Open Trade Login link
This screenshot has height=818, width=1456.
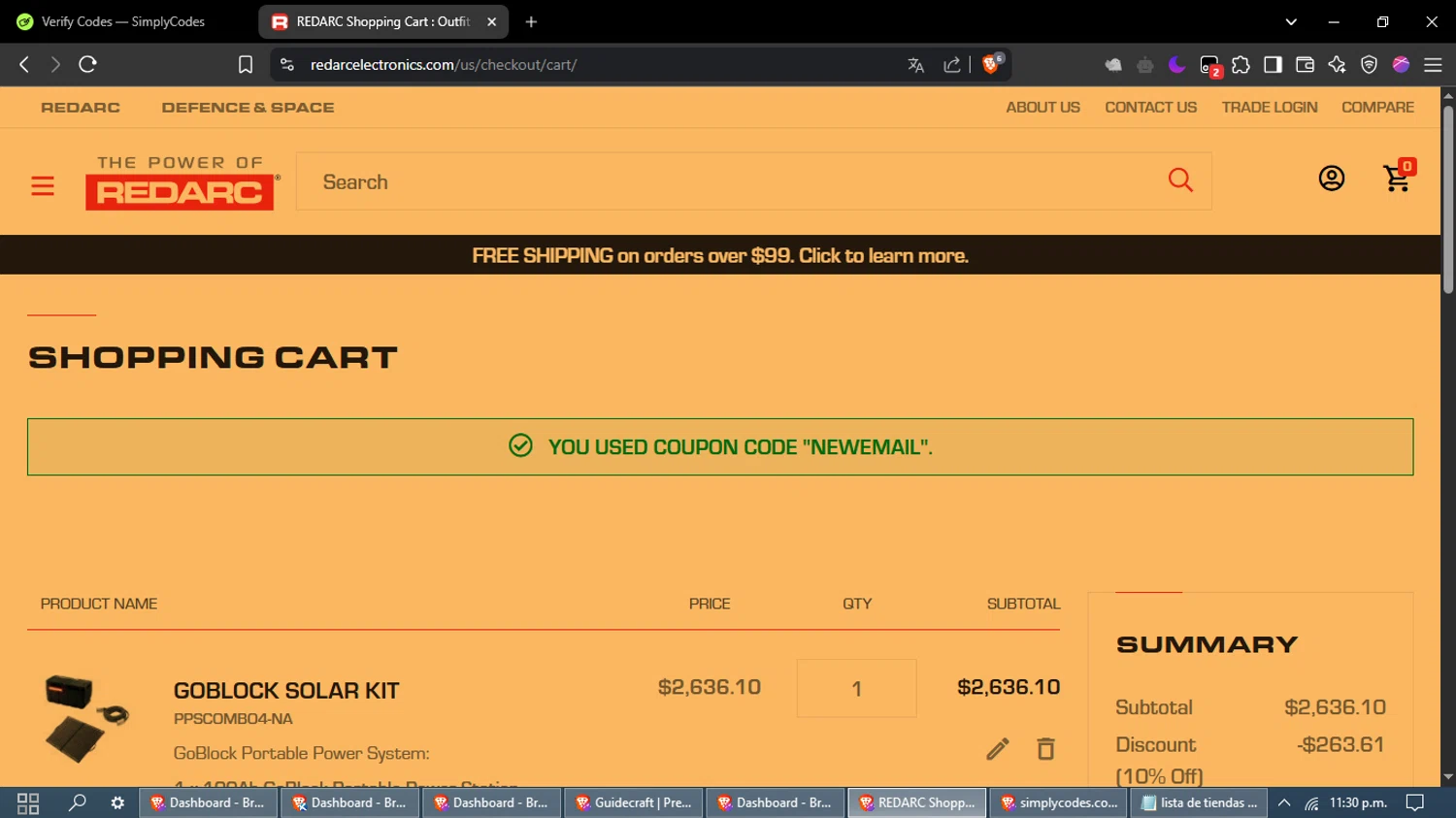(x=1270, y=108)
